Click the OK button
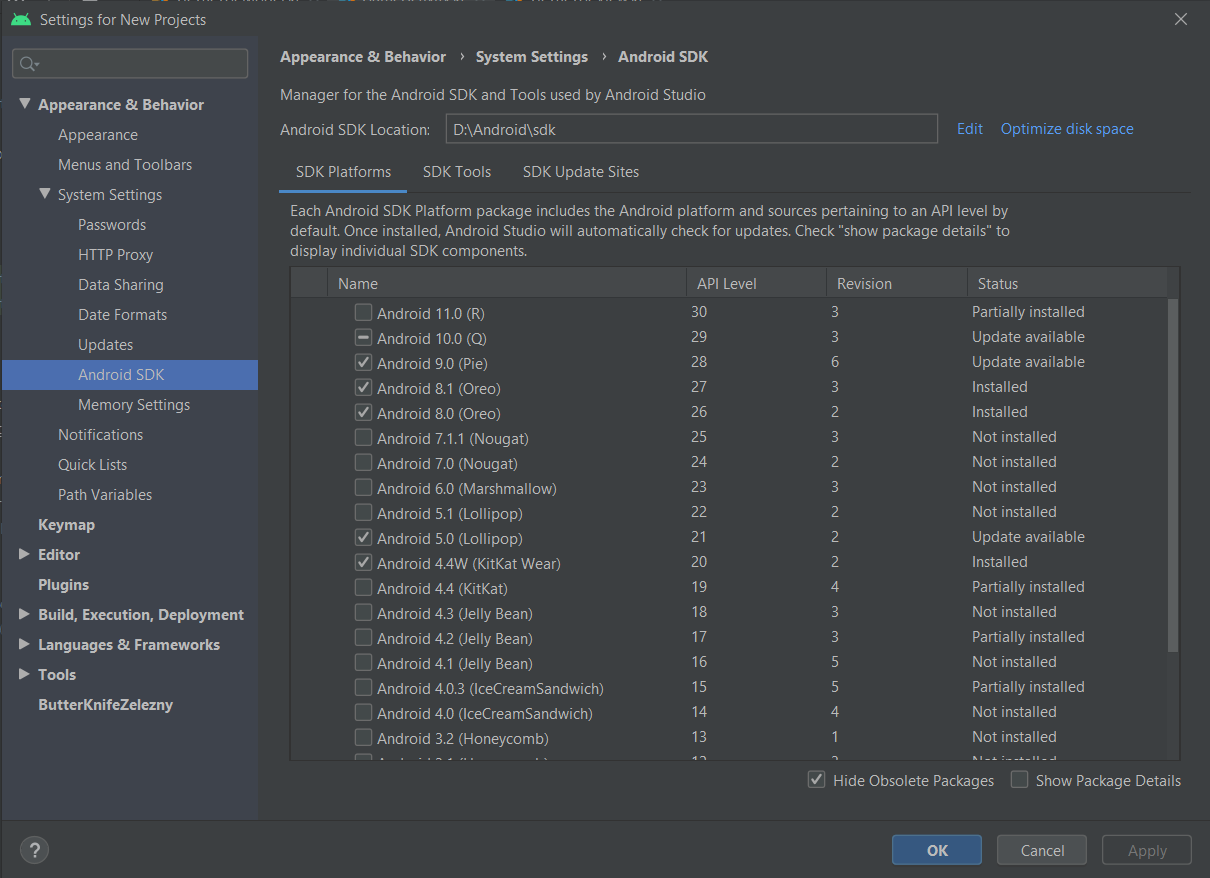The width and height of the screenshot is (1210, 878). [x=937, y=850]
